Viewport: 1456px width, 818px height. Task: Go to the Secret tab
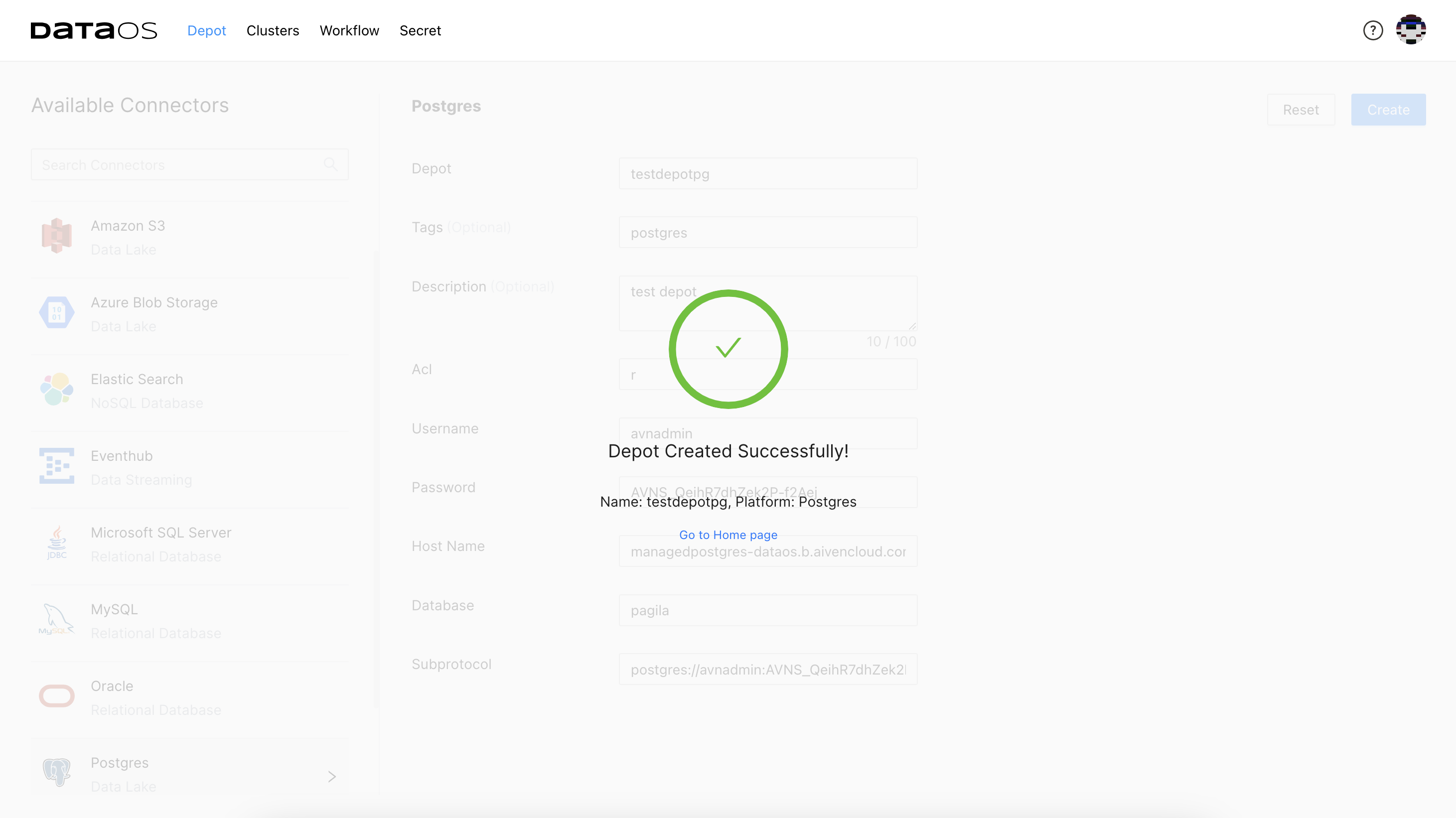coord(420,30)
